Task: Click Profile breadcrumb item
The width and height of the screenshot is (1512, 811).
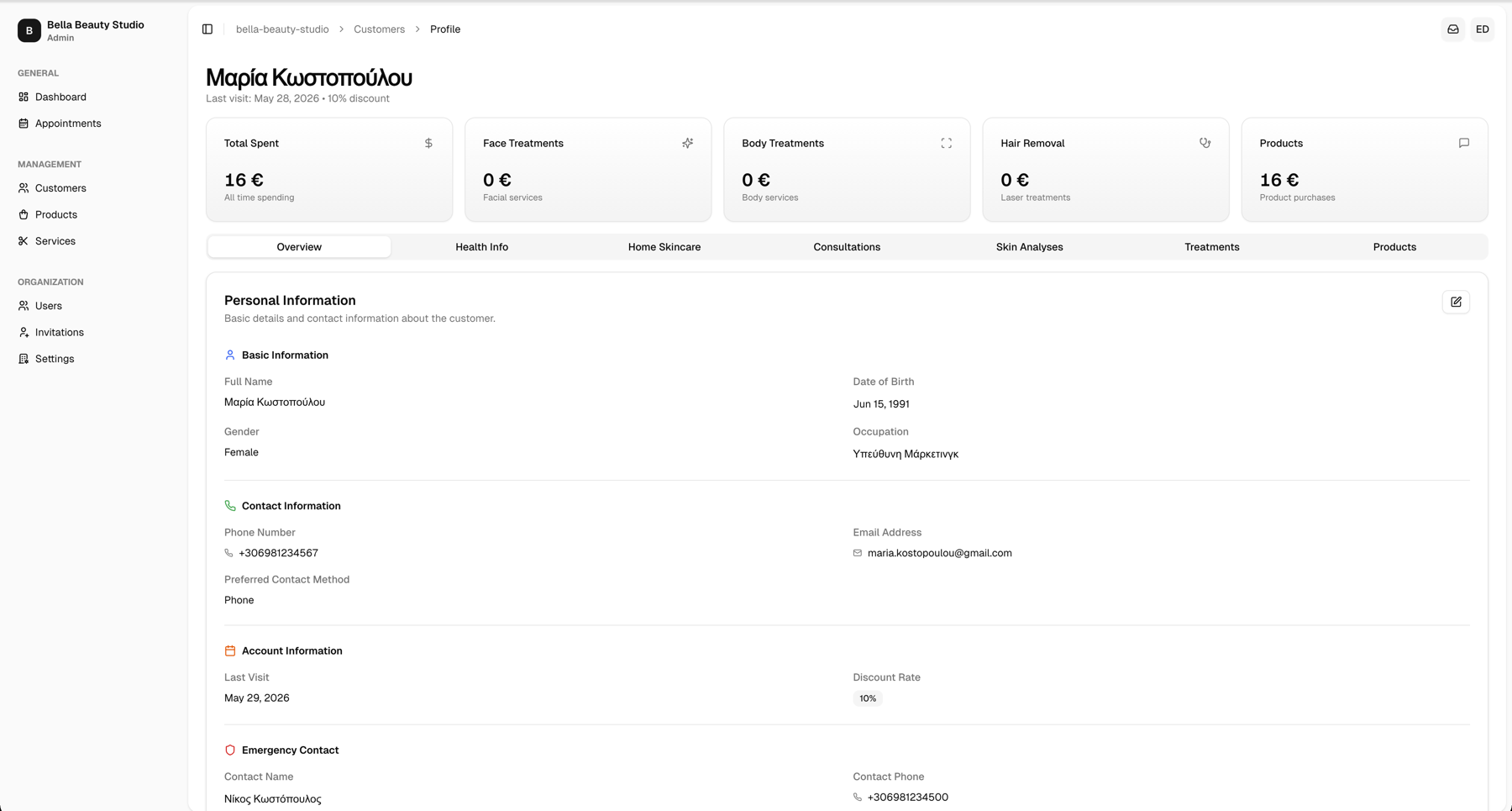Action: pos(445,29)
